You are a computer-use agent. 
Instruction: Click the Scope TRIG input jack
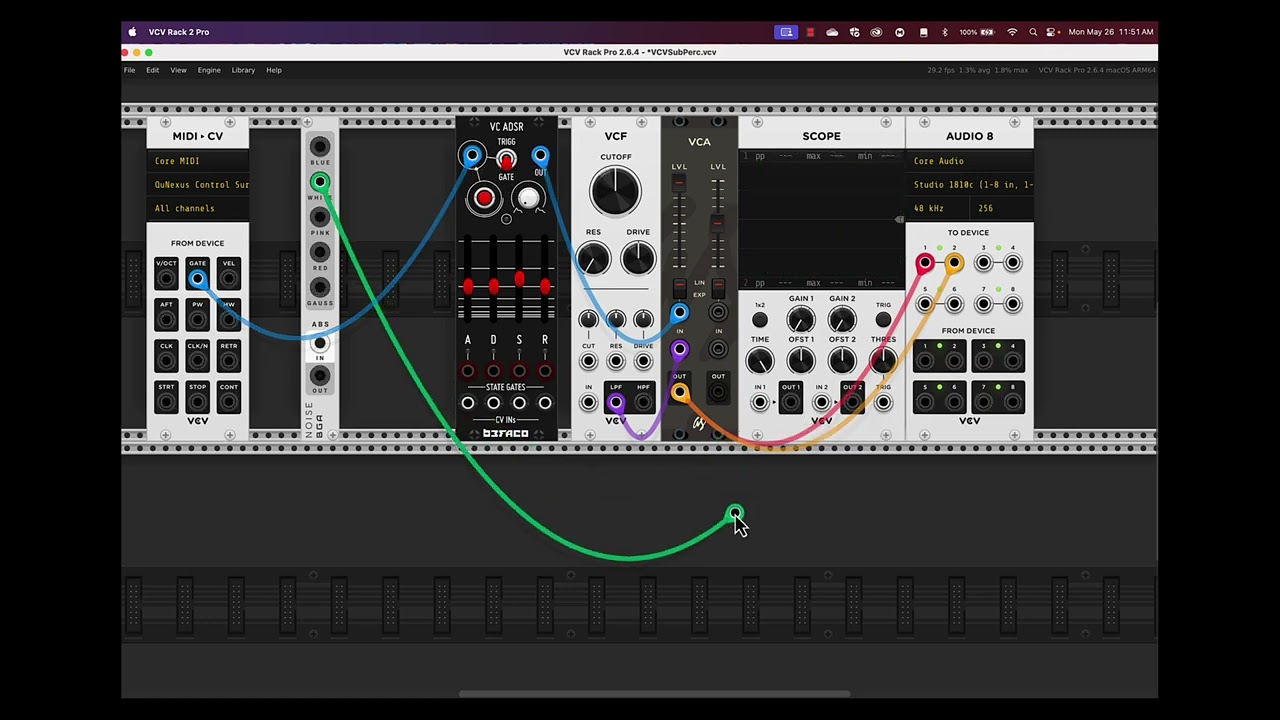[x=883, y=403]
